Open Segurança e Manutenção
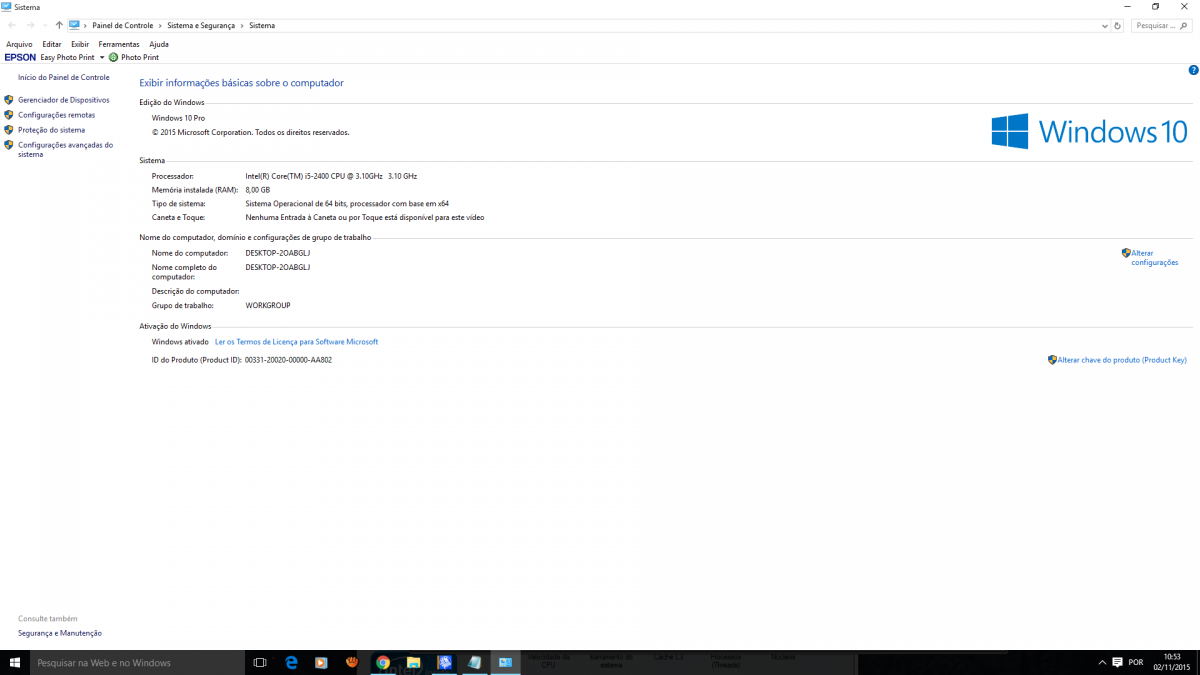This screenshot has height=675, width=1200. click(x=60, y=633)
